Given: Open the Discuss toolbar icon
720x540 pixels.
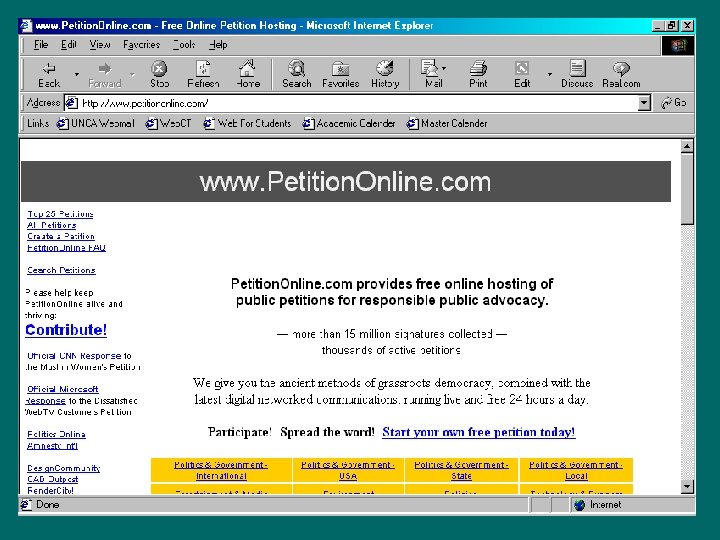Looking at the screenshot, I should point(577,74).
